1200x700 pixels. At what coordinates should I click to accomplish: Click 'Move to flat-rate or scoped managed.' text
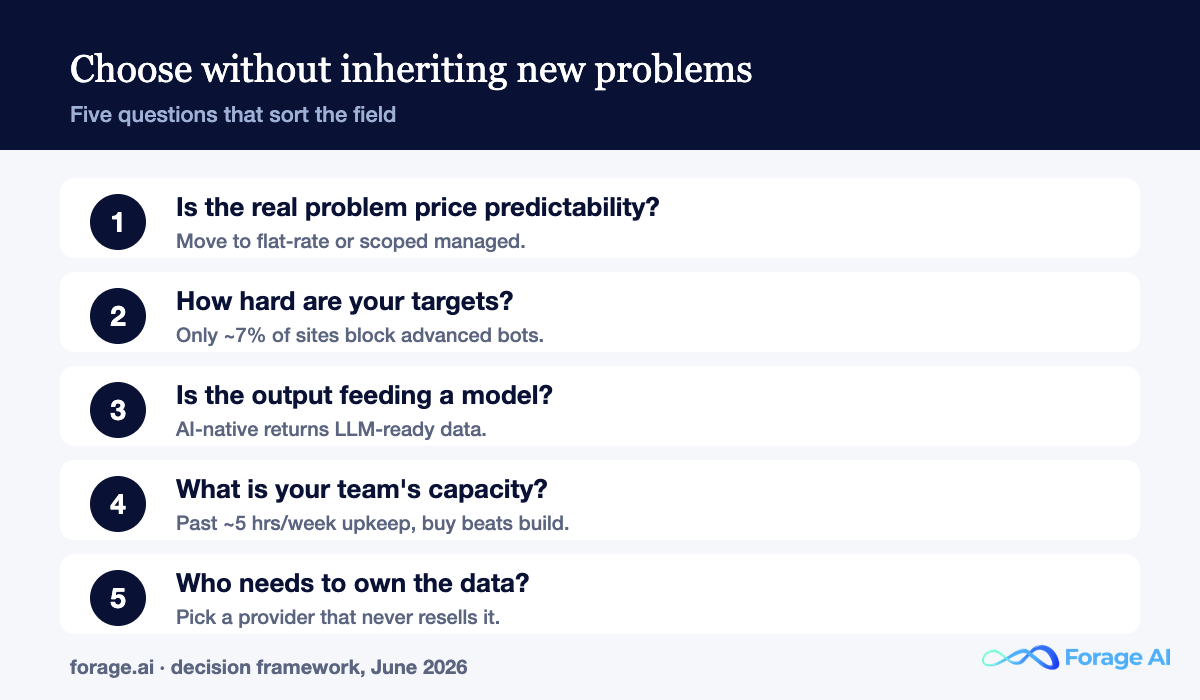tap(350, 241)
